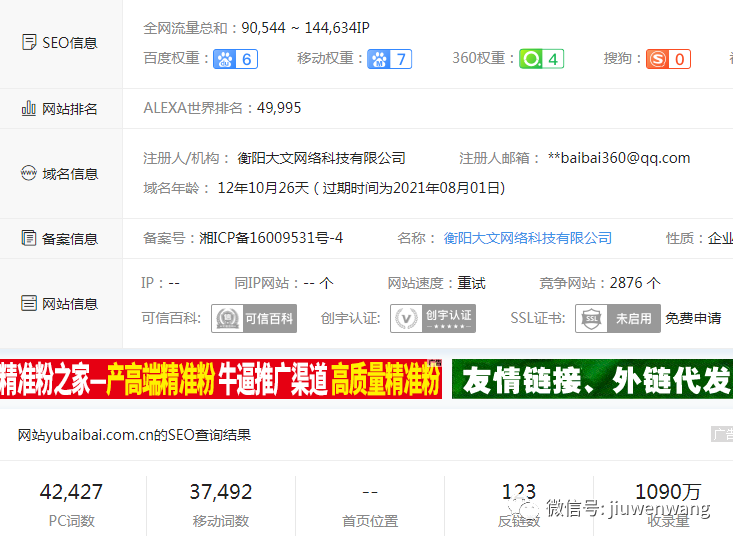The image size is (733, 542).
Task: Click the 域名信息 row label
Action: (x=70, y=173)
